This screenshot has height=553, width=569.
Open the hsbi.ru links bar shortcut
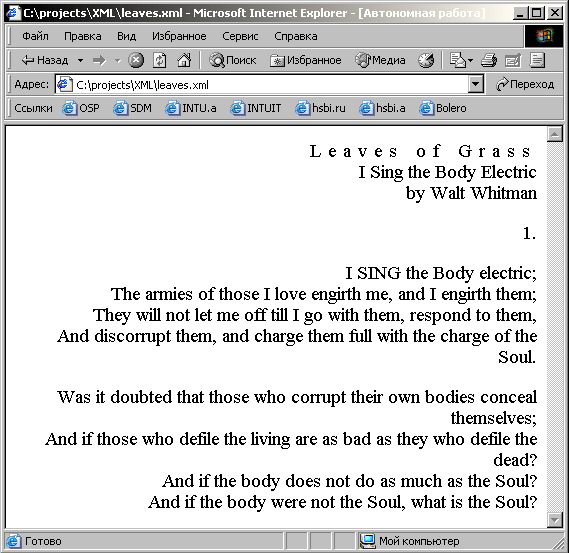click(320, 108)
